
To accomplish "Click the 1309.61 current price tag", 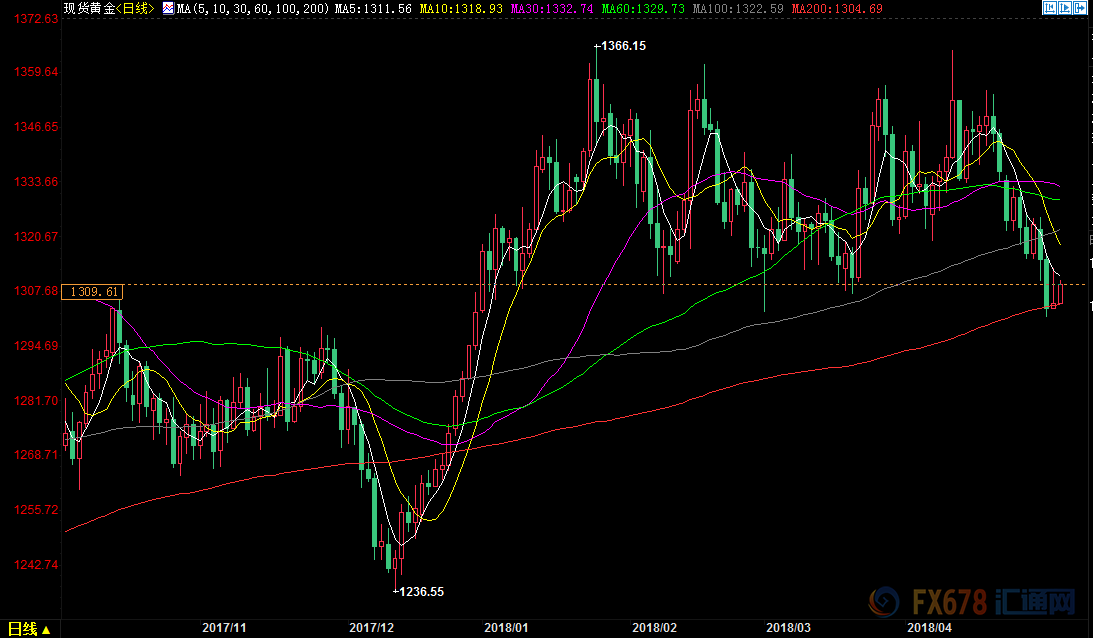I will 93,291.
